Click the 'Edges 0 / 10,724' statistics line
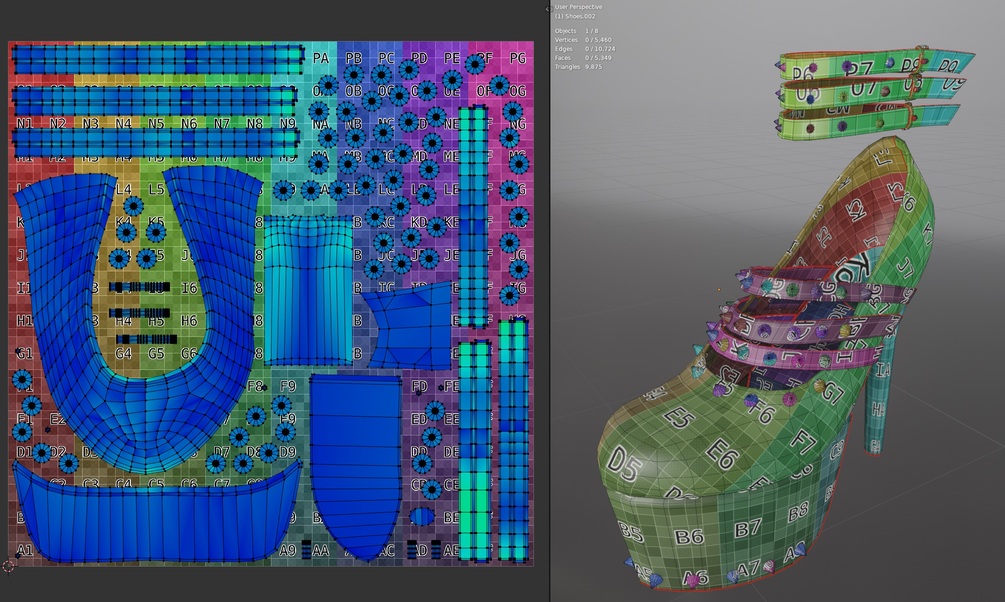Screen dimensions: 1005x602 tap(585, 49)
